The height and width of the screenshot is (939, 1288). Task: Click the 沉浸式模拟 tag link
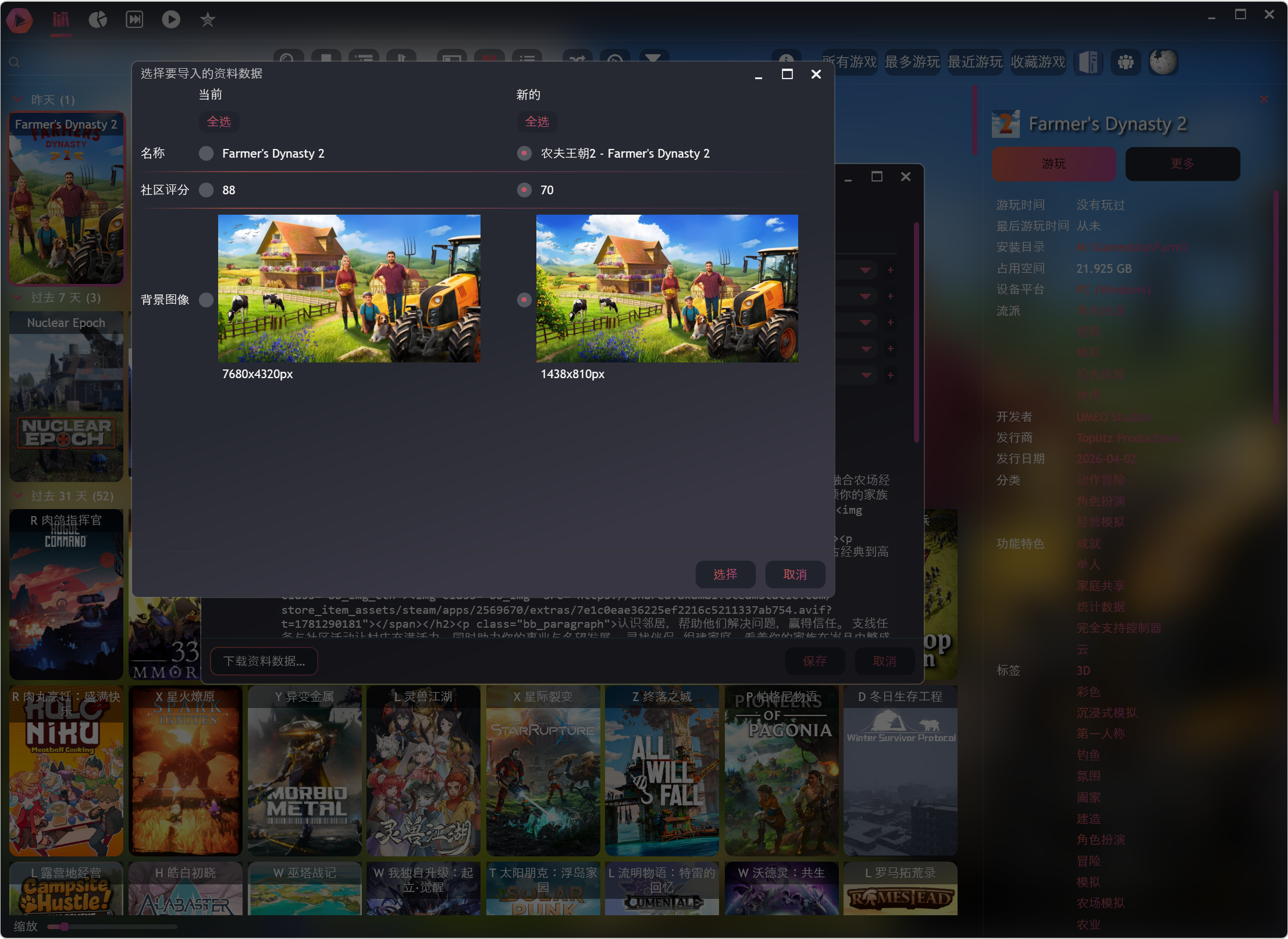tap(1106, 713)
